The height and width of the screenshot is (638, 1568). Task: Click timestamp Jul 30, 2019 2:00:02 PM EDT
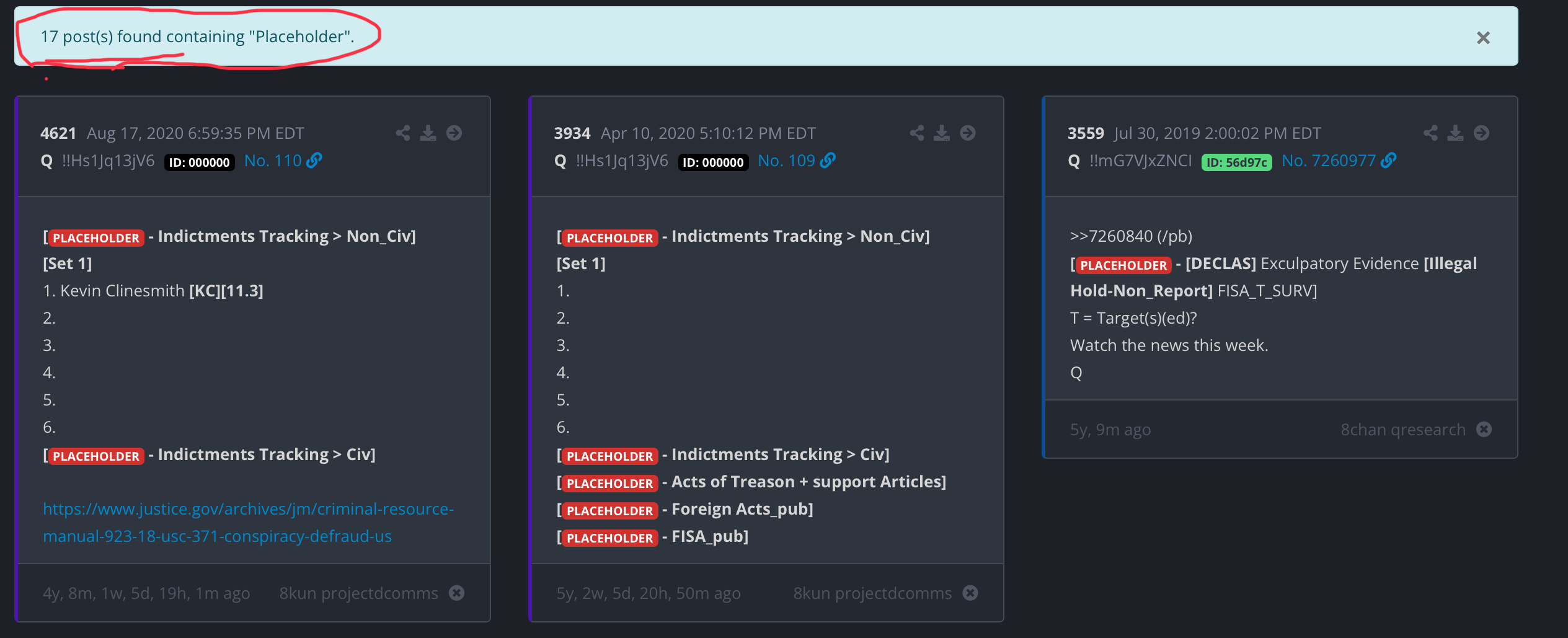1218,133
